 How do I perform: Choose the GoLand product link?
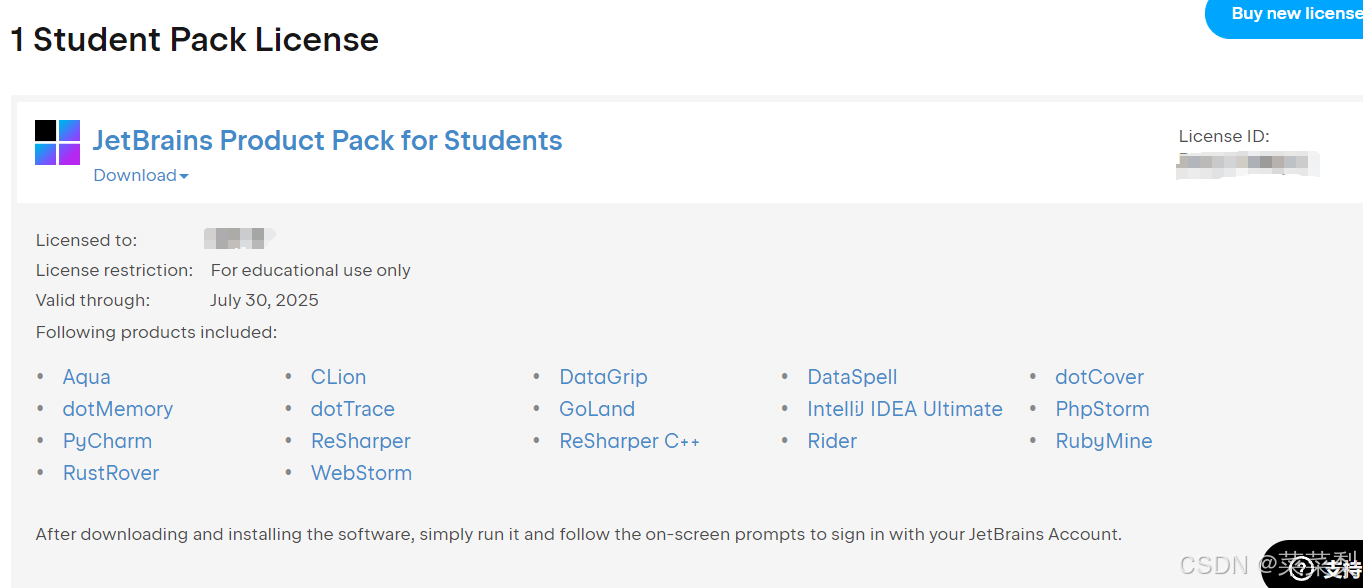tap(598, 409)
